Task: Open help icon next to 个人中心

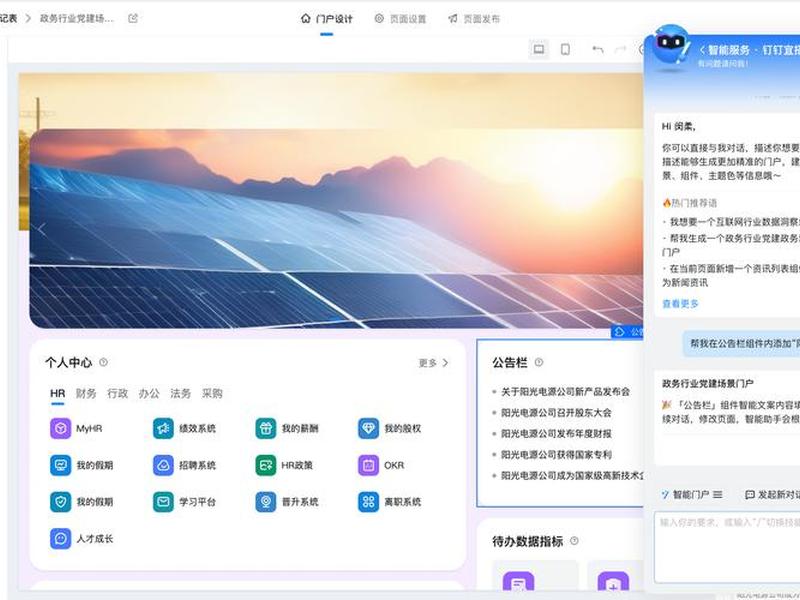Action: (x=104, y=362)
